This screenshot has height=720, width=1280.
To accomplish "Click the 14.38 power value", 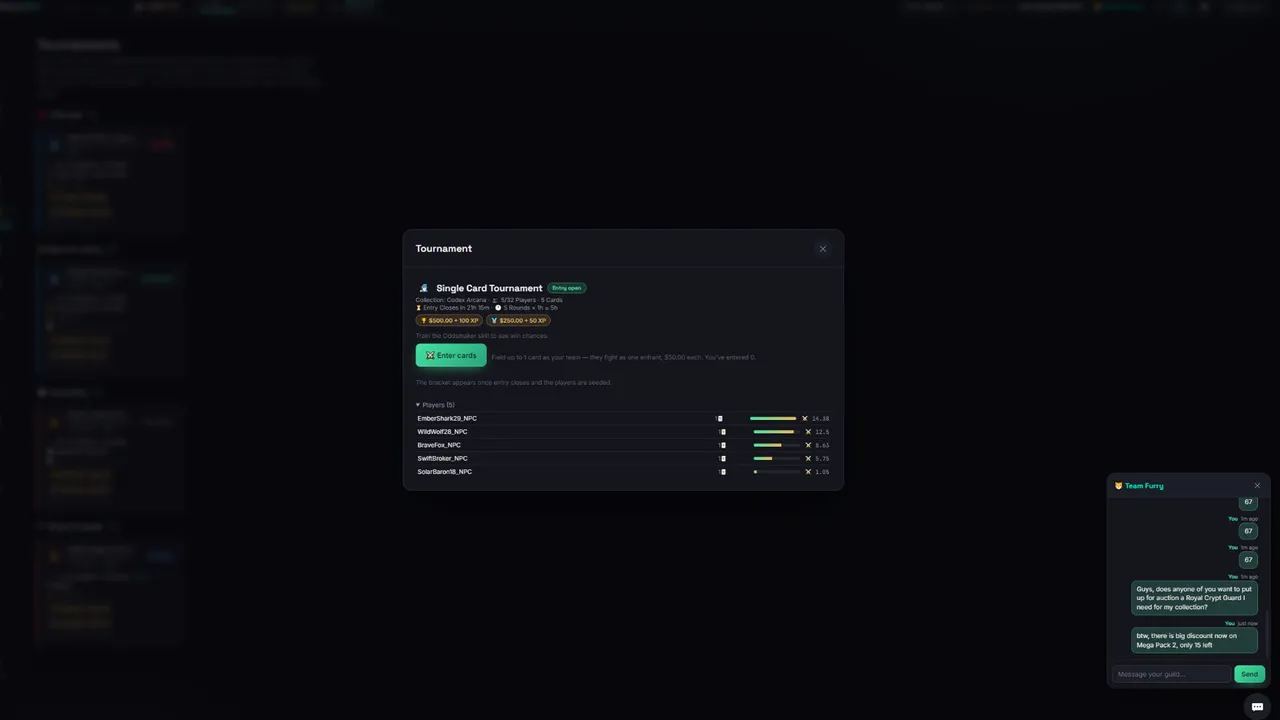I will point(820,418).
